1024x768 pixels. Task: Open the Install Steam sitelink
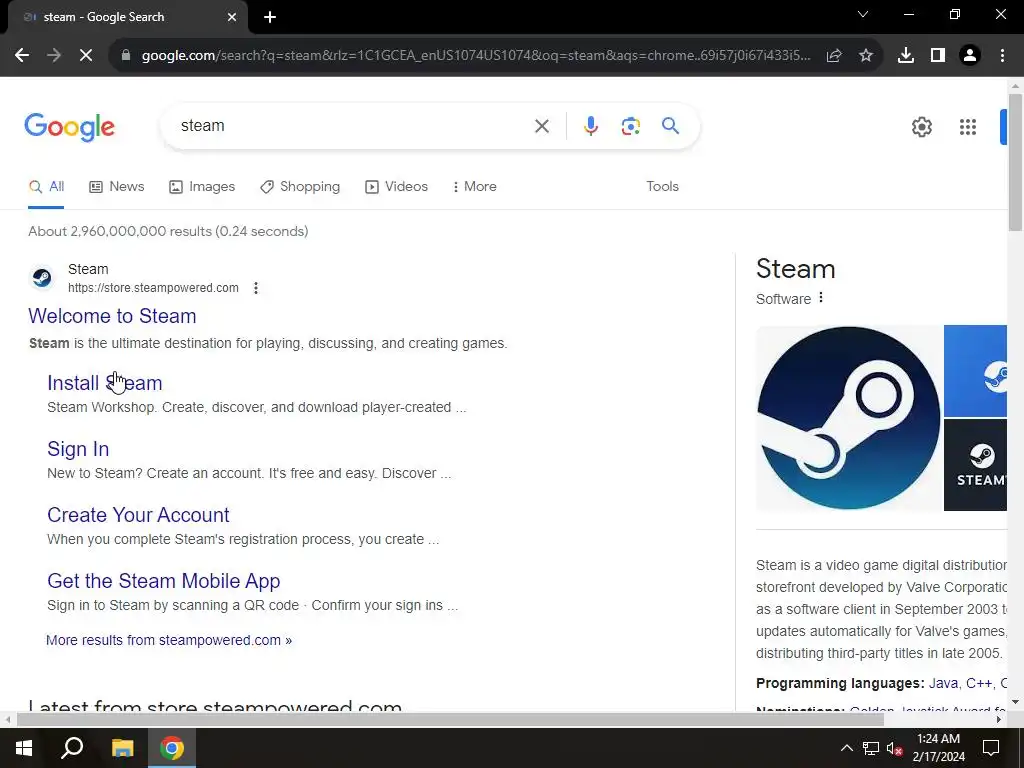click(x=104, y=383)
